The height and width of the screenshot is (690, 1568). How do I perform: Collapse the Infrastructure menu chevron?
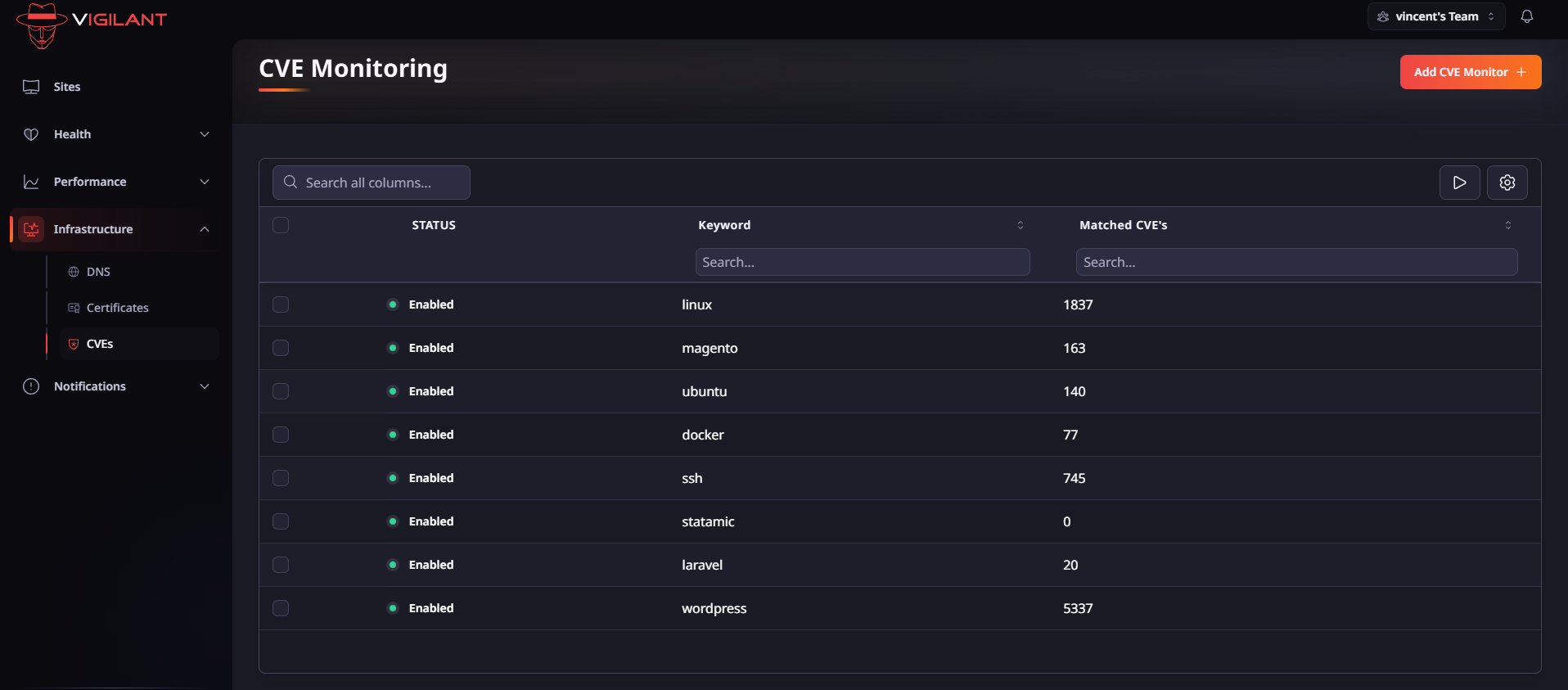[205, 229]
